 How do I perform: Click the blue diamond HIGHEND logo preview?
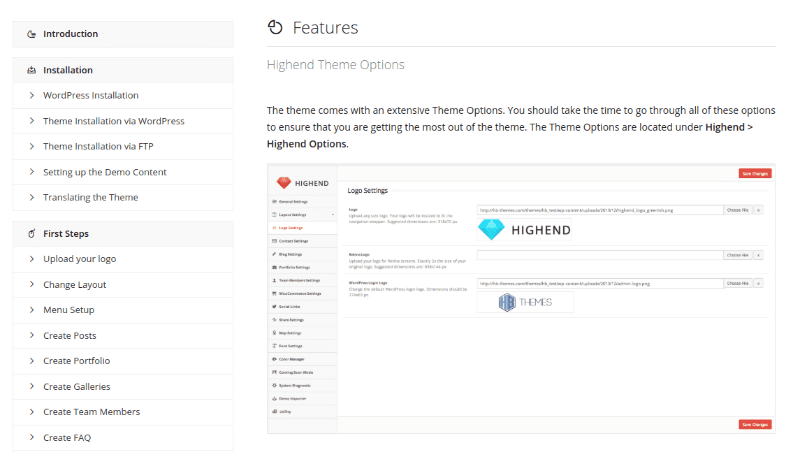pyautogui.click(x=525, y=230)
